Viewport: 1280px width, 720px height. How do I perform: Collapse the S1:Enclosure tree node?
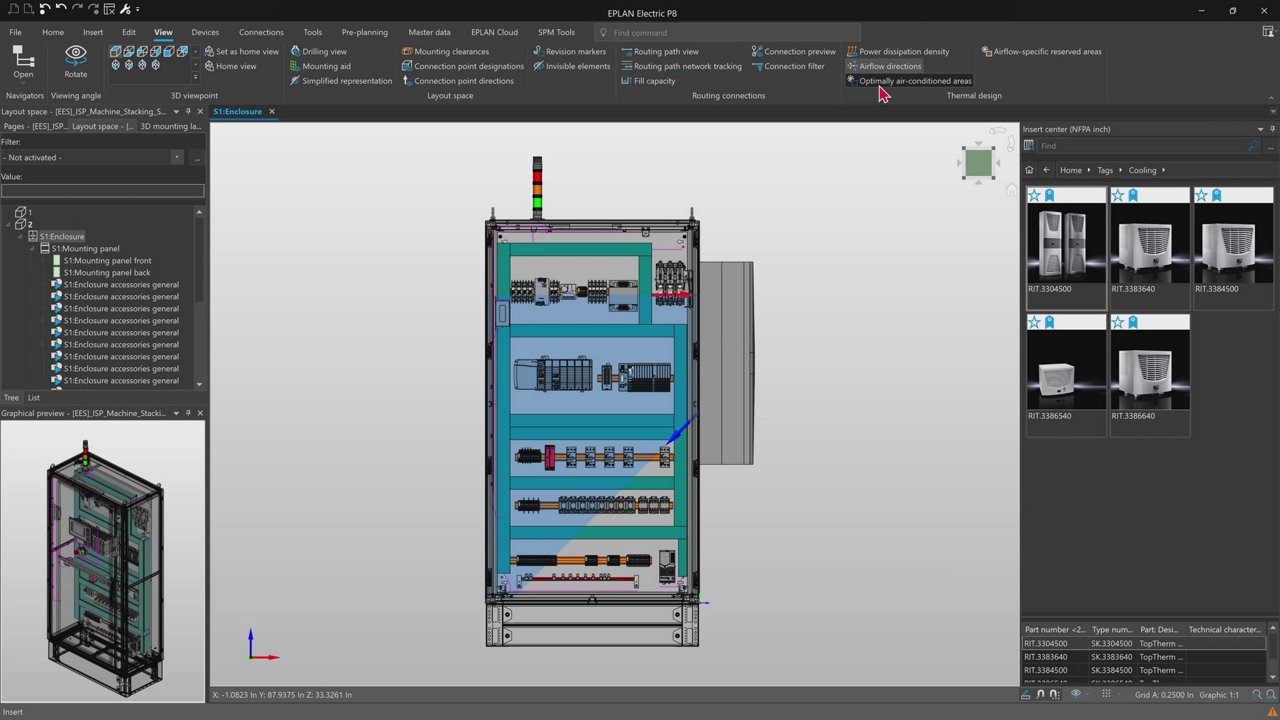click(x=21, y=236)
